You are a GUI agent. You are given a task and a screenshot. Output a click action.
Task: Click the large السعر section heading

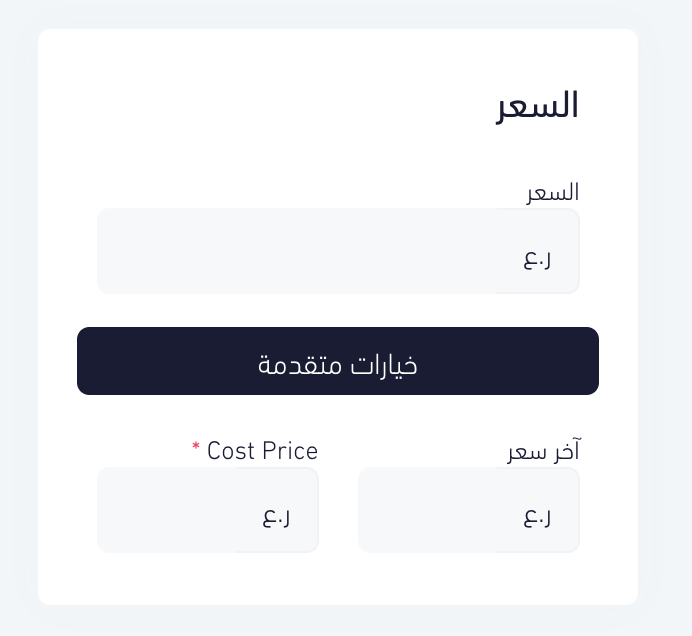tap(537, 106)
